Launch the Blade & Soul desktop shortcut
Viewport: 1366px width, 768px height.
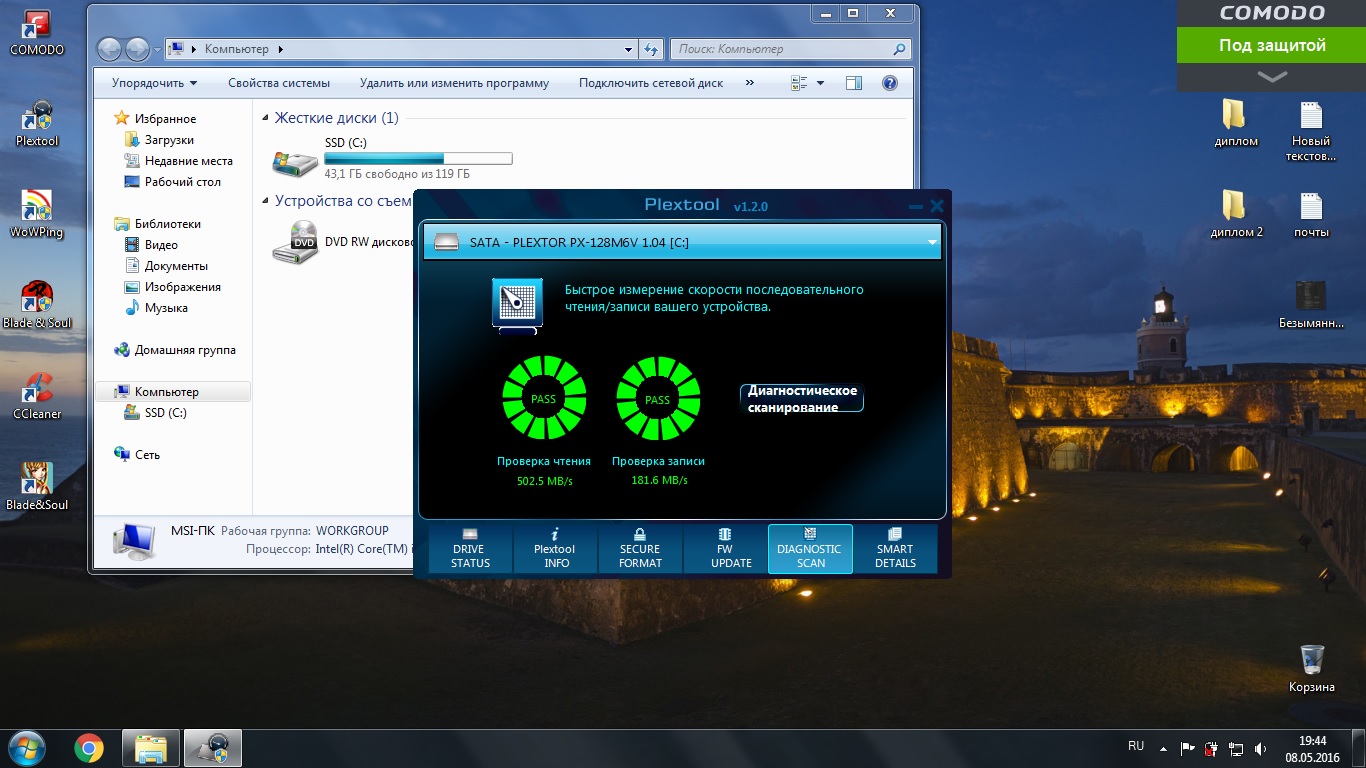click(37, 305)
